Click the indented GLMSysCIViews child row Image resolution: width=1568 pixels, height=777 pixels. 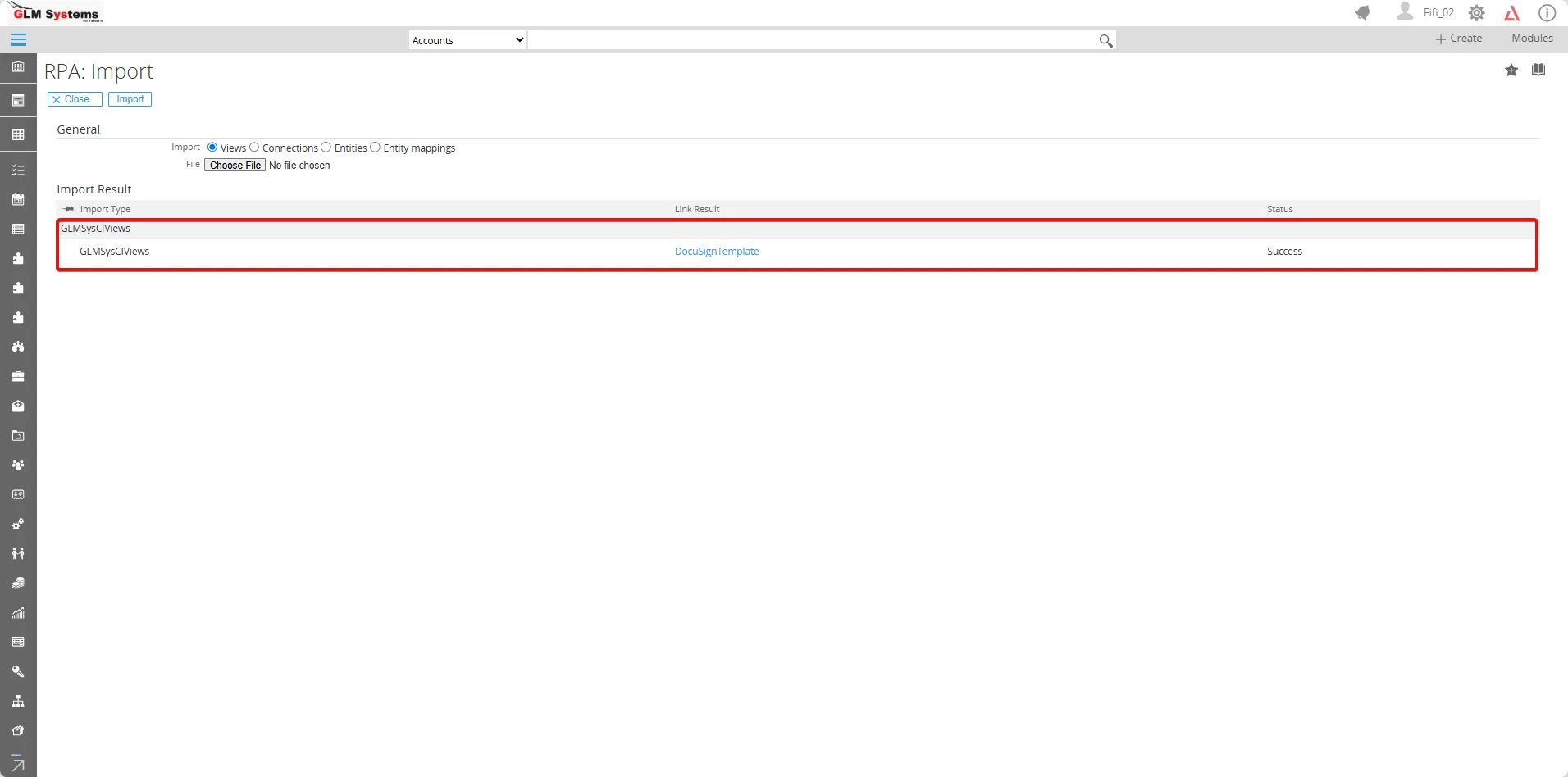[x=797, y=252]
